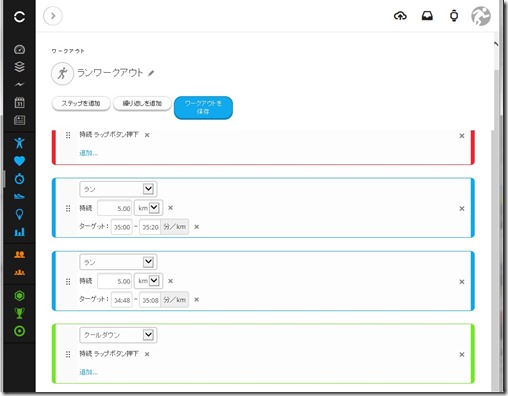
Task: Click 追加... link in the red step
Action: (88, 153)
